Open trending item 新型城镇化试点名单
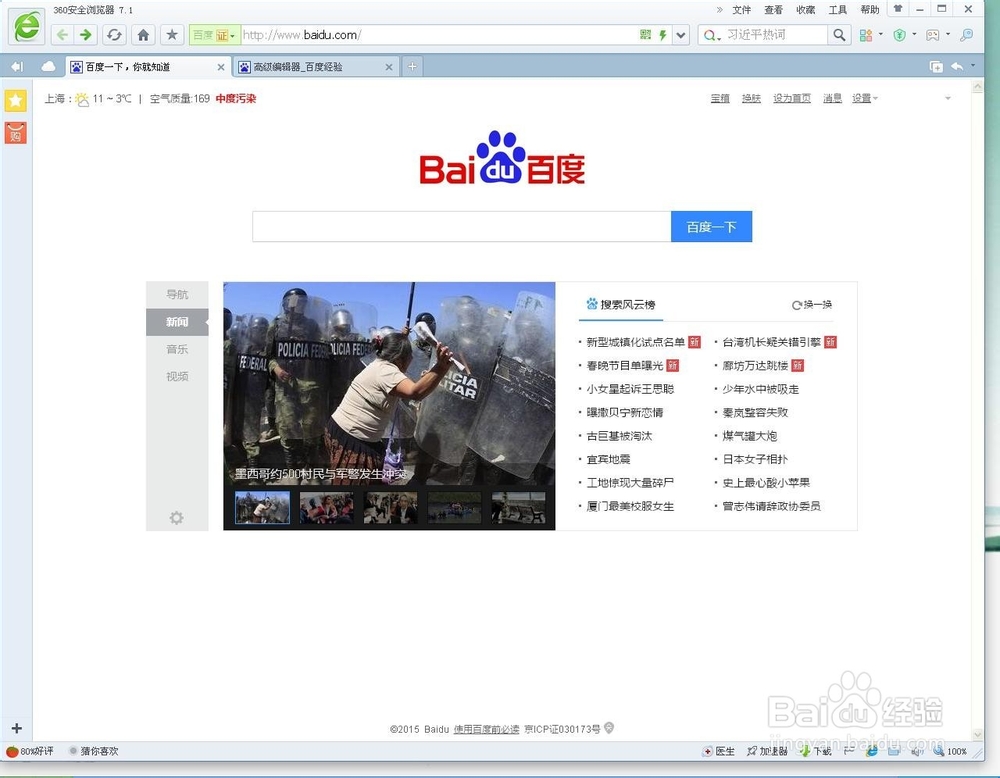 pos(635,342)
